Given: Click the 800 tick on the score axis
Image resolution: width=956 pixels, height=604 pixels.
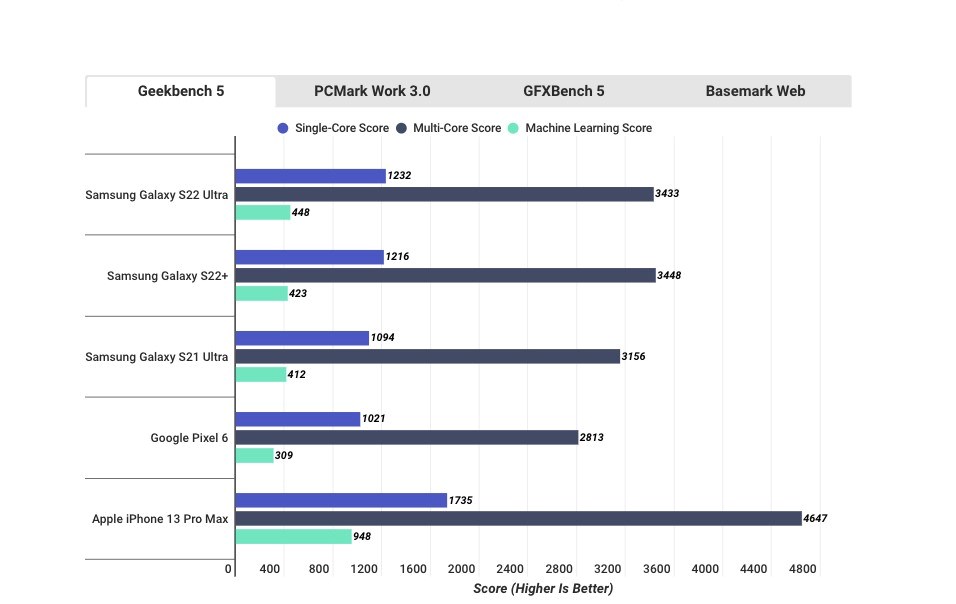Looking at the screenshot, I should pos(319,569).
